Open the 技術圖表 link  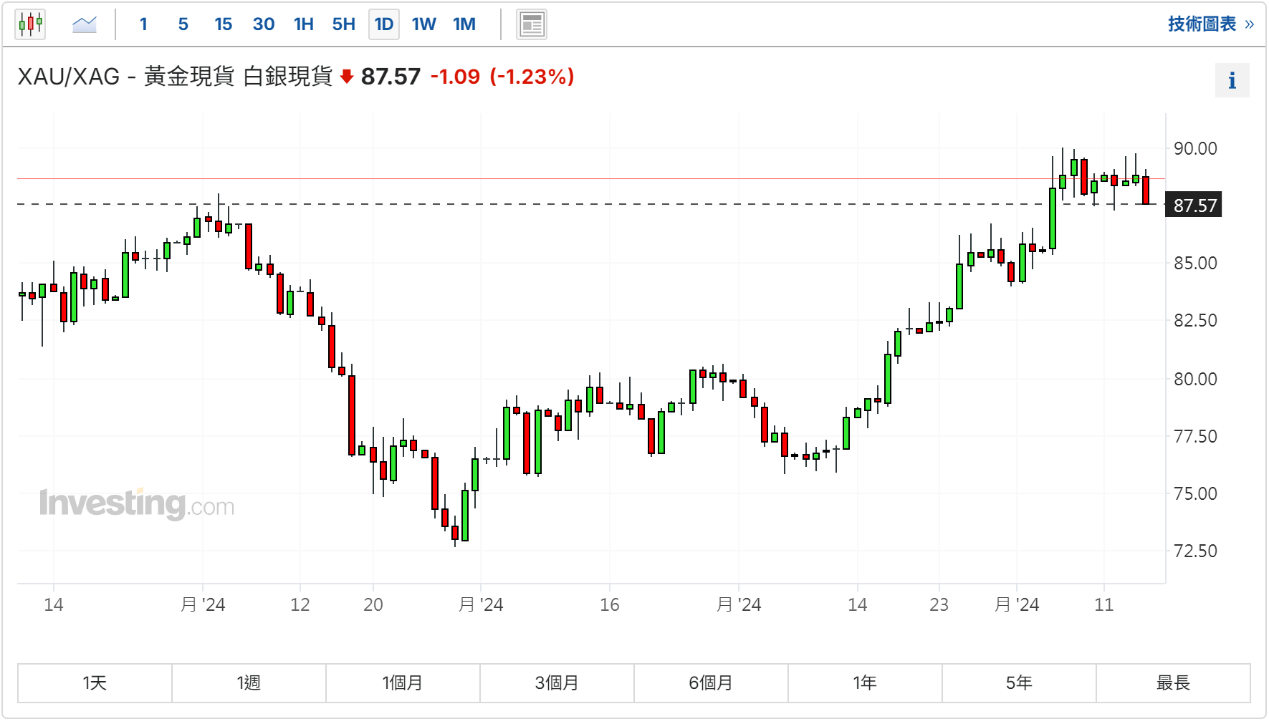[x=1210, y=24]
